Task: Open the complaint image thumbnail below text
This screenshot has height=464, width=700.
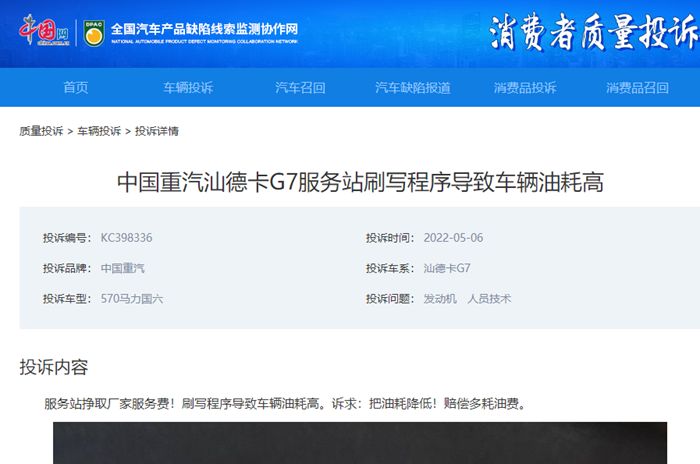Action: click(360, 443)
